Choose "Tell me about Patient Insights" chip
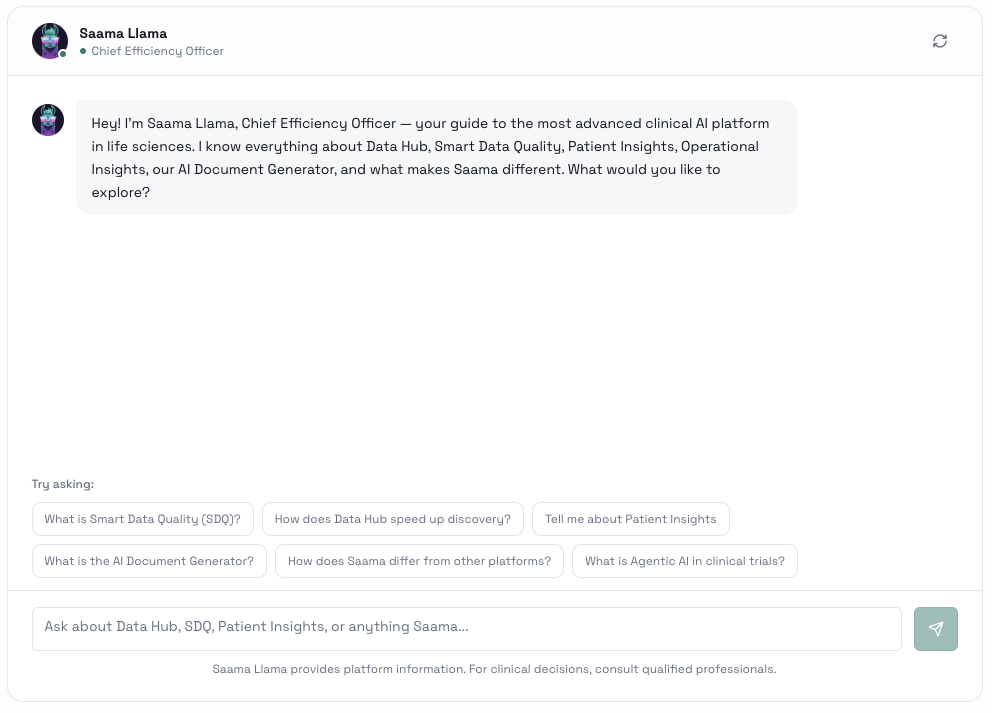Image resolution: width=992 pixels, height=713 pixels. click(x=630, y=519)
